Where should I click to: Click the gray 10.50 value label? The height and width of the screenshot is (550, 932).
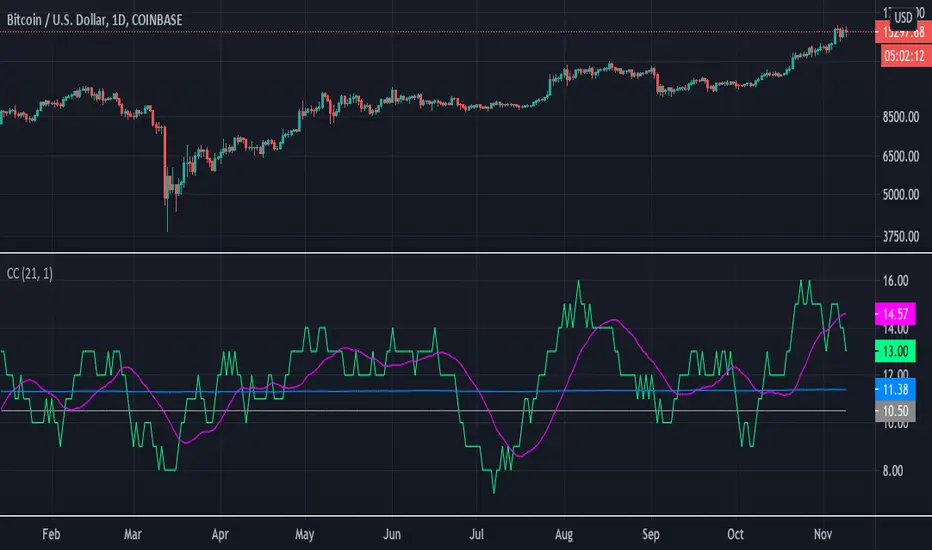tap(895, 411)
